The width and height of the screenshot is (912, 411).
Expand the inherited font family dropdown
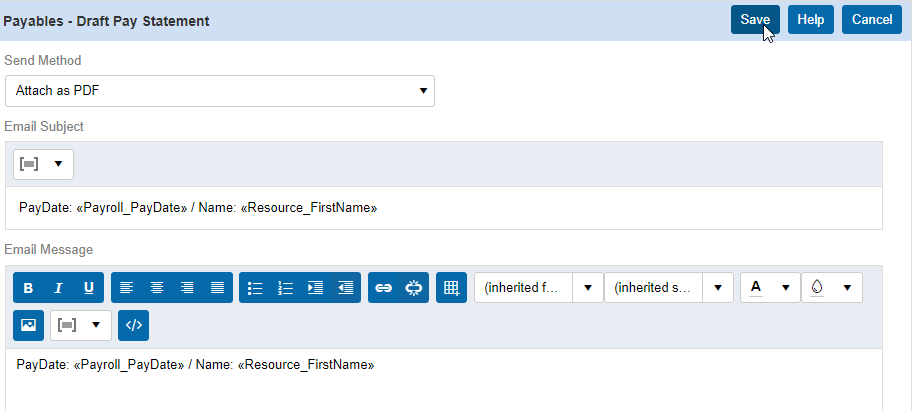pos(587,288)
